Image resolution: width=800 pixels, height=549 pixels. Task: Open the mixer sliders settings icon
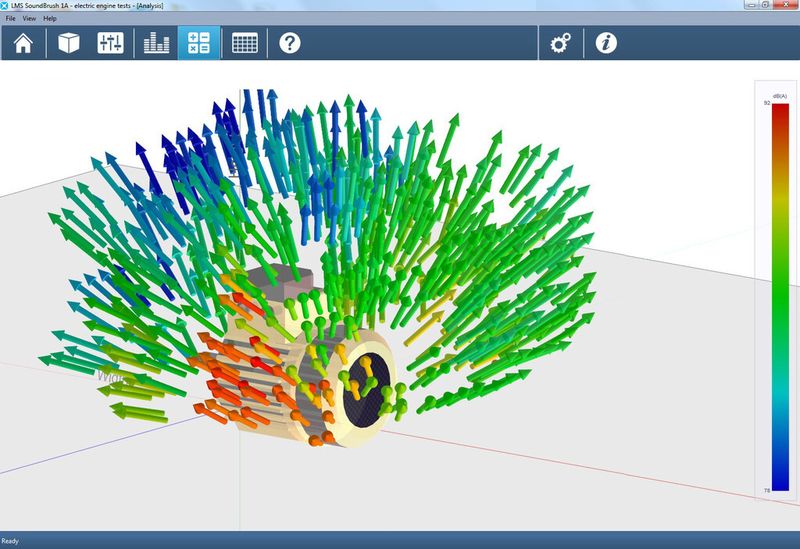click(x=110, y=43)
